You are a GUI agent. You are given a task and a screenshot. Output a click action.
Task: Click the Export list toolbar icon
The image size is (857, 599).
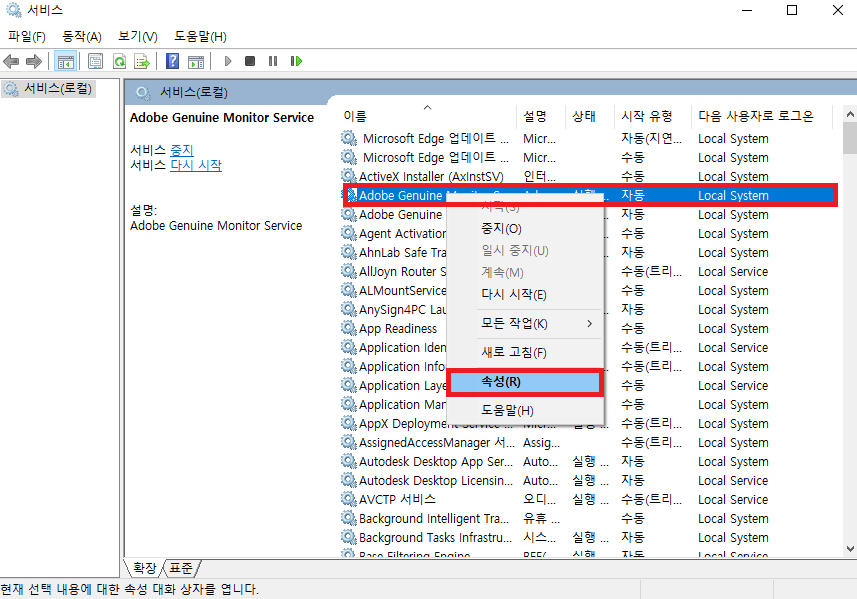coord(142,61)
